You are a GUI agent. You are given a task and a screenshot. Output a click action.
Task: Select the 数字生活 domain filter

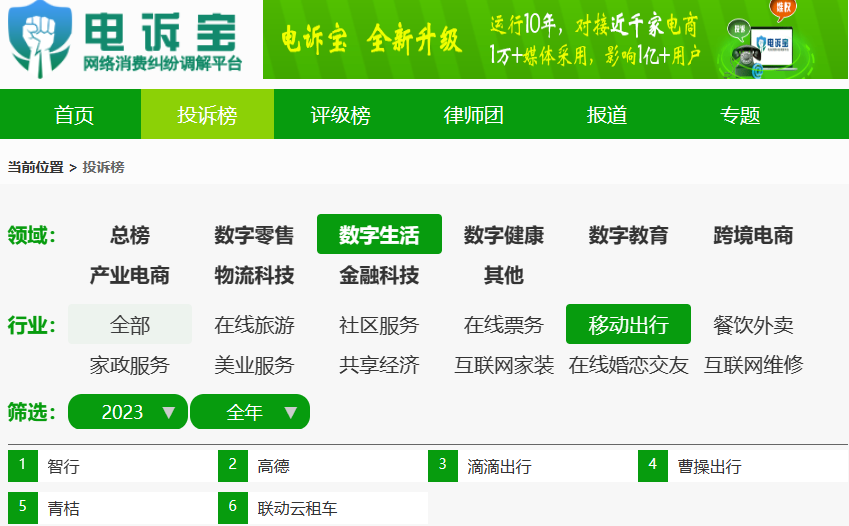(x=379, y=235)
